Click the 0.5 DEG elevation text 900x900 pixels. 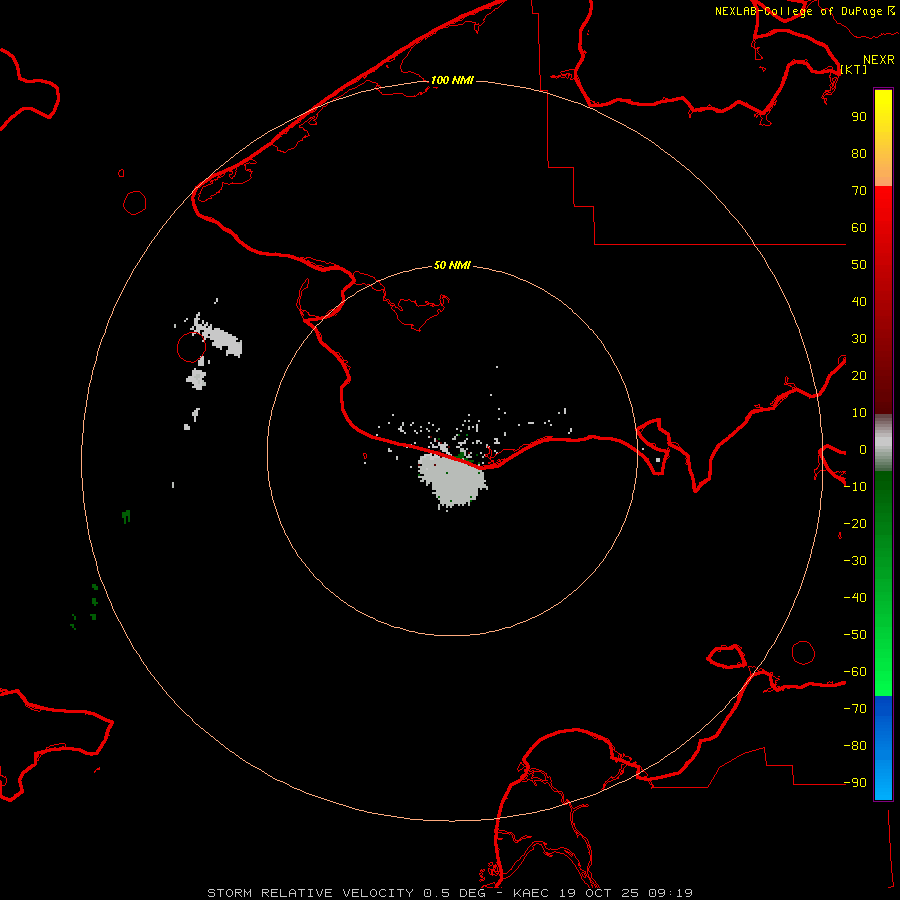point(454,893)
